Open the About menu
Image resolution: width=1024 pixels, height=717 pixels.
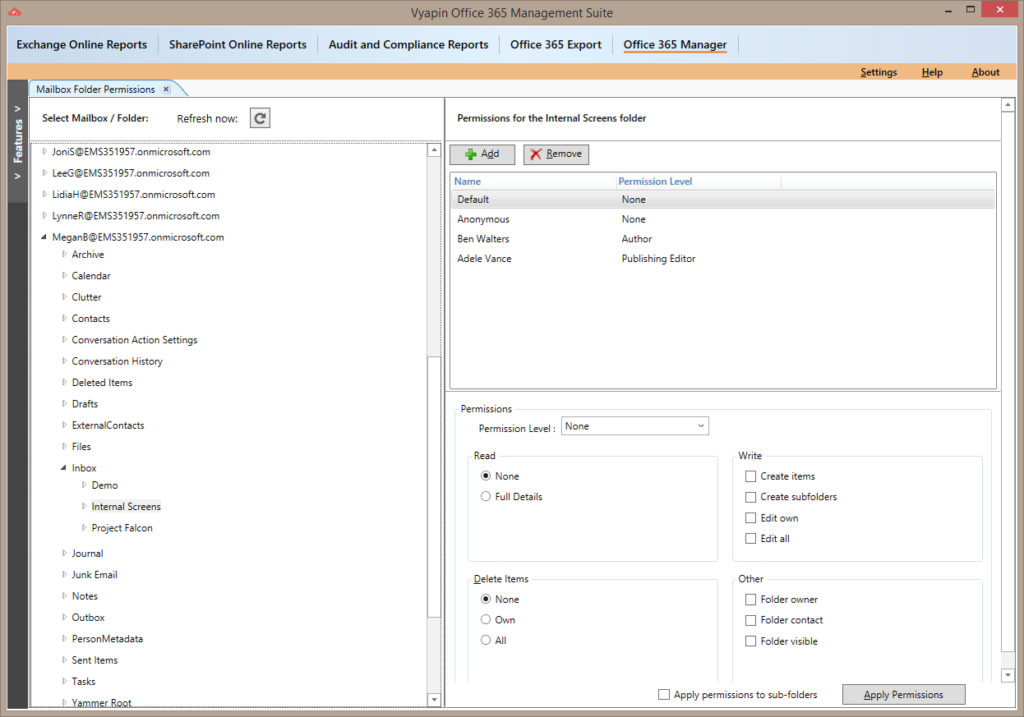[985, 72]
